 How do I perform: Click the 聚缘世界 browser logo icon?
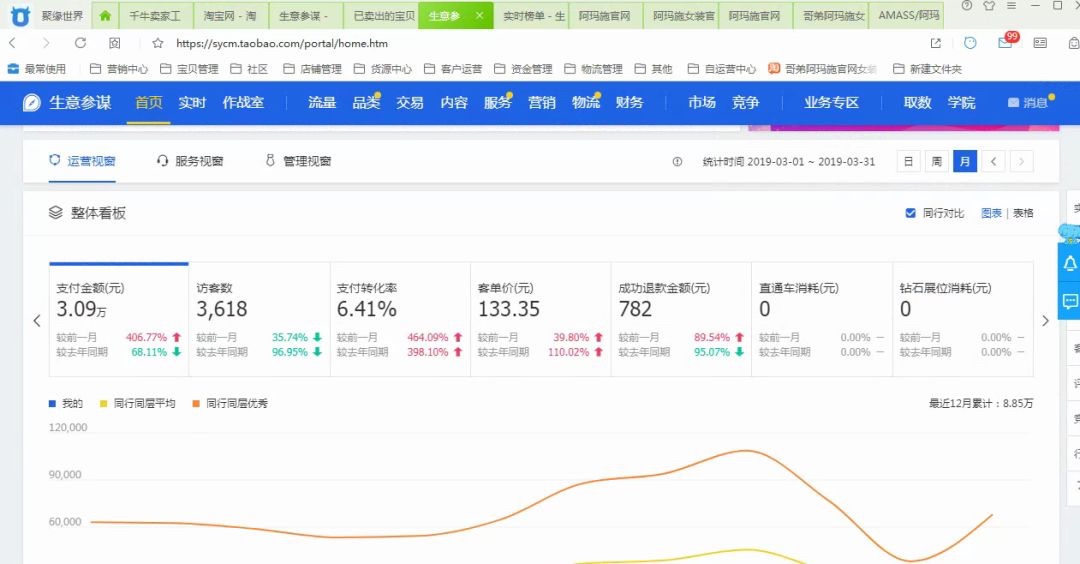[x=20, y=15]
